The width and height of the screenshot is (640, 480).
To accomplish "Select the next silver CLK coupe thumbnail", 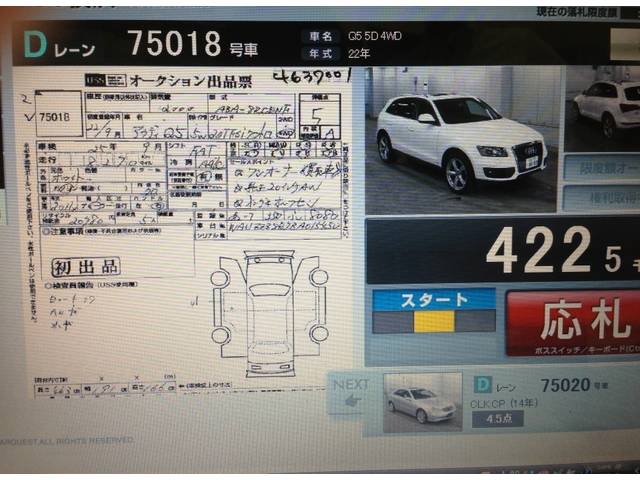I will pos(423,402).
